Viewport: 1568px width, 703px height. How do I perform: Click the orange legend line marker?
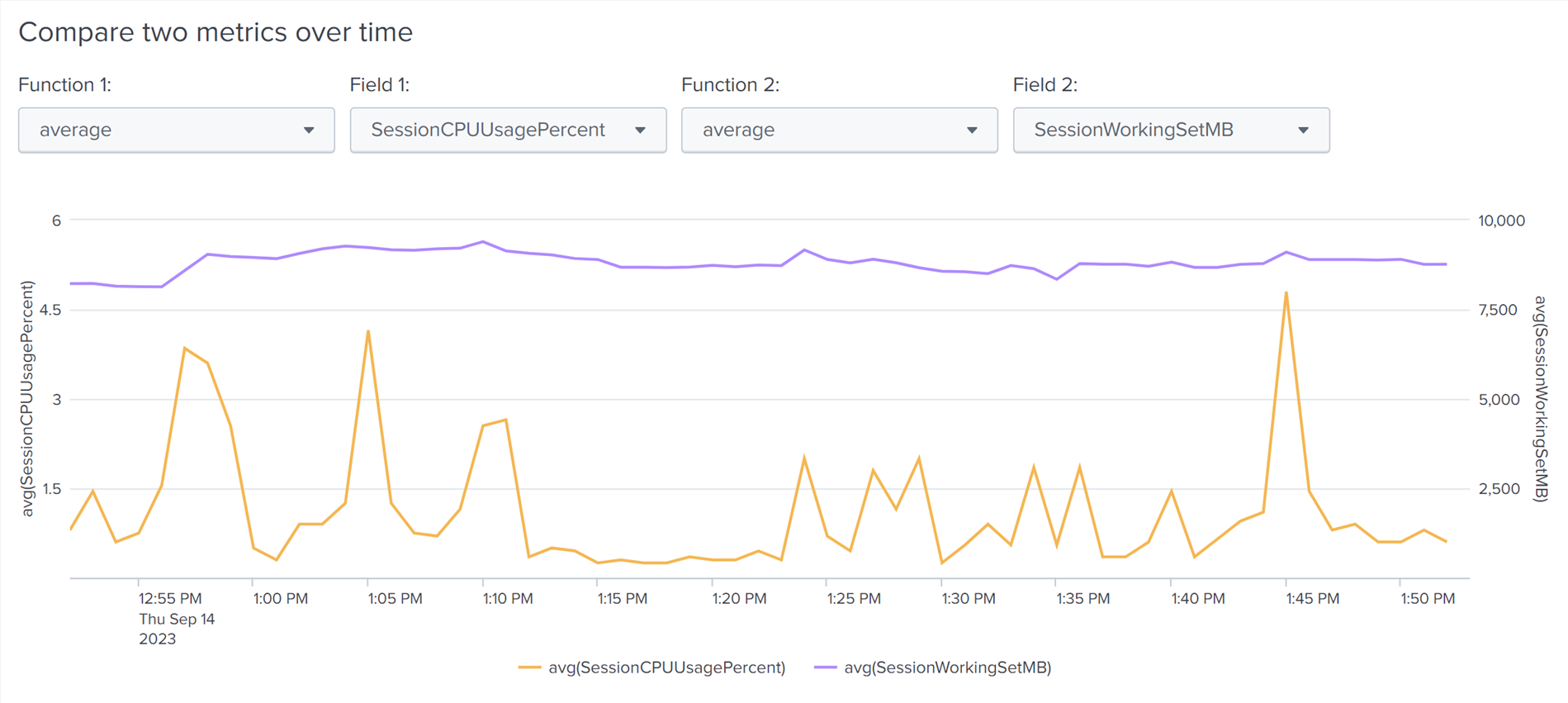point(529,667)
